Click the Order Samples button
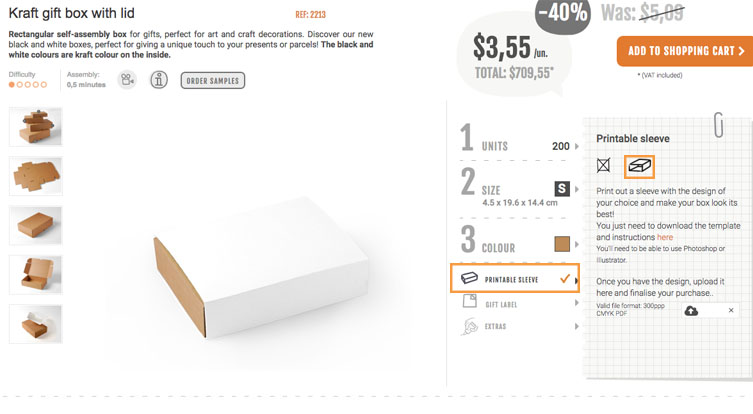753x414 pixels. [213, 81]
